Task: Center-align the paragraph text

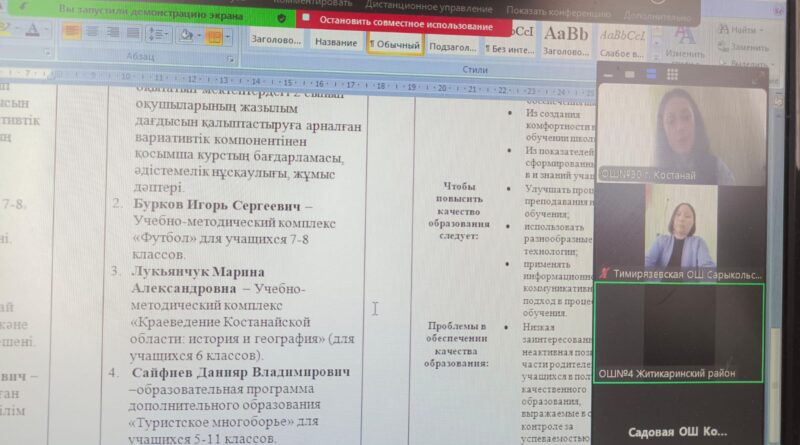Action: click(x=93, y=32)
